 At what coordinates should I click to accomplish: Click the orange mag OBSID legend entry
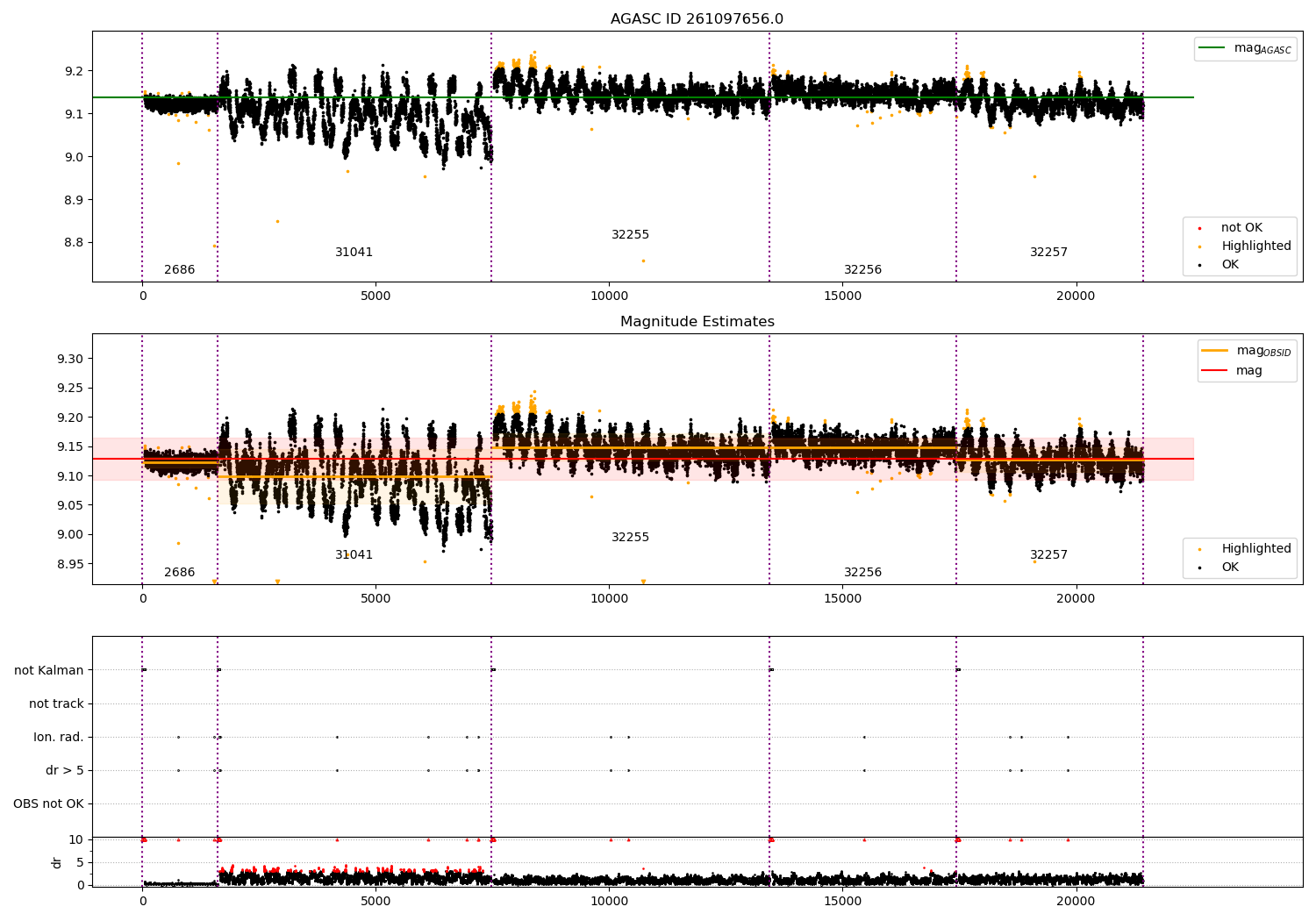point(1247,351)
